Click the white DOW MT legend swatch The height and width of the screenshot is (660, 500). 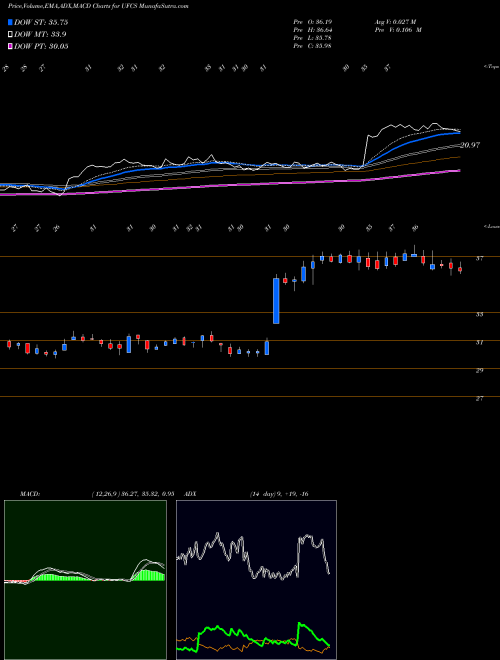(10, 34)
